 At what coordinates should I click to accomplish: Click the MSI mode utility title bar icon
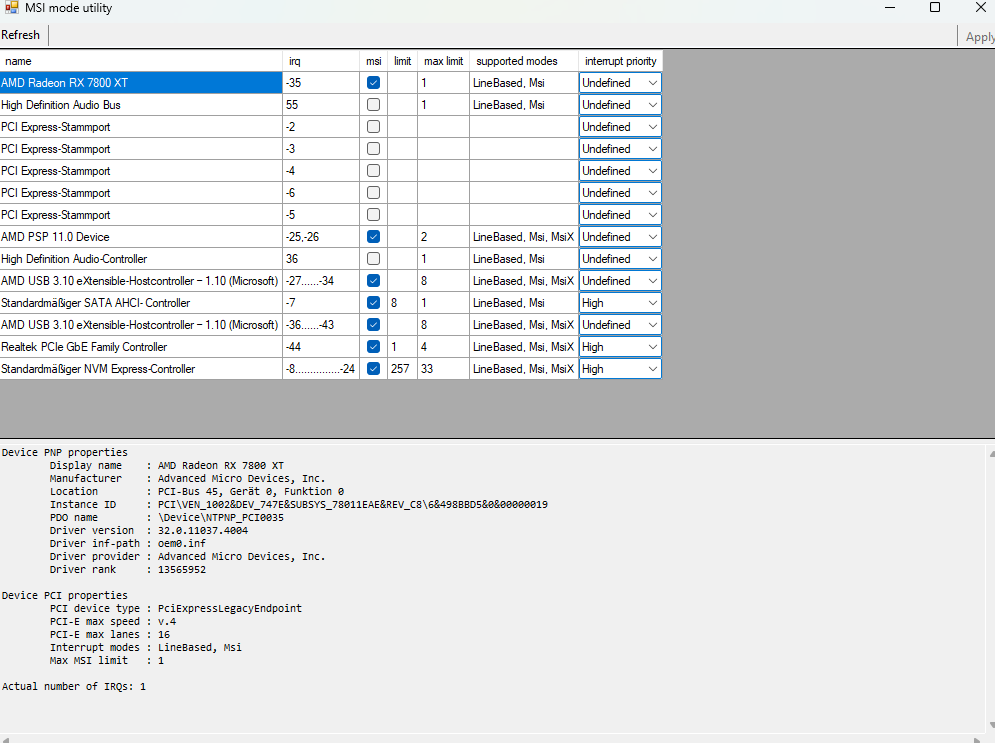click(x=11, y=8)
